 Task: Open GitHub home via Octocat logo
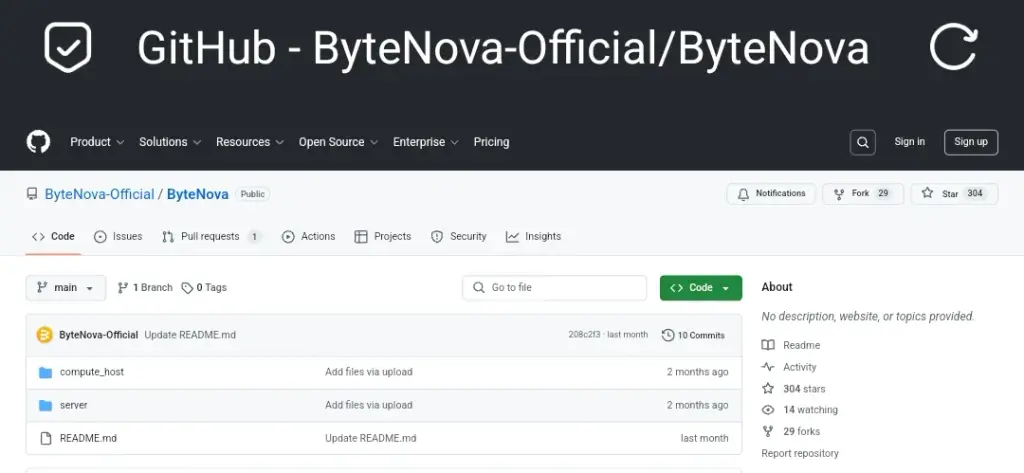[x=38, y=142]
